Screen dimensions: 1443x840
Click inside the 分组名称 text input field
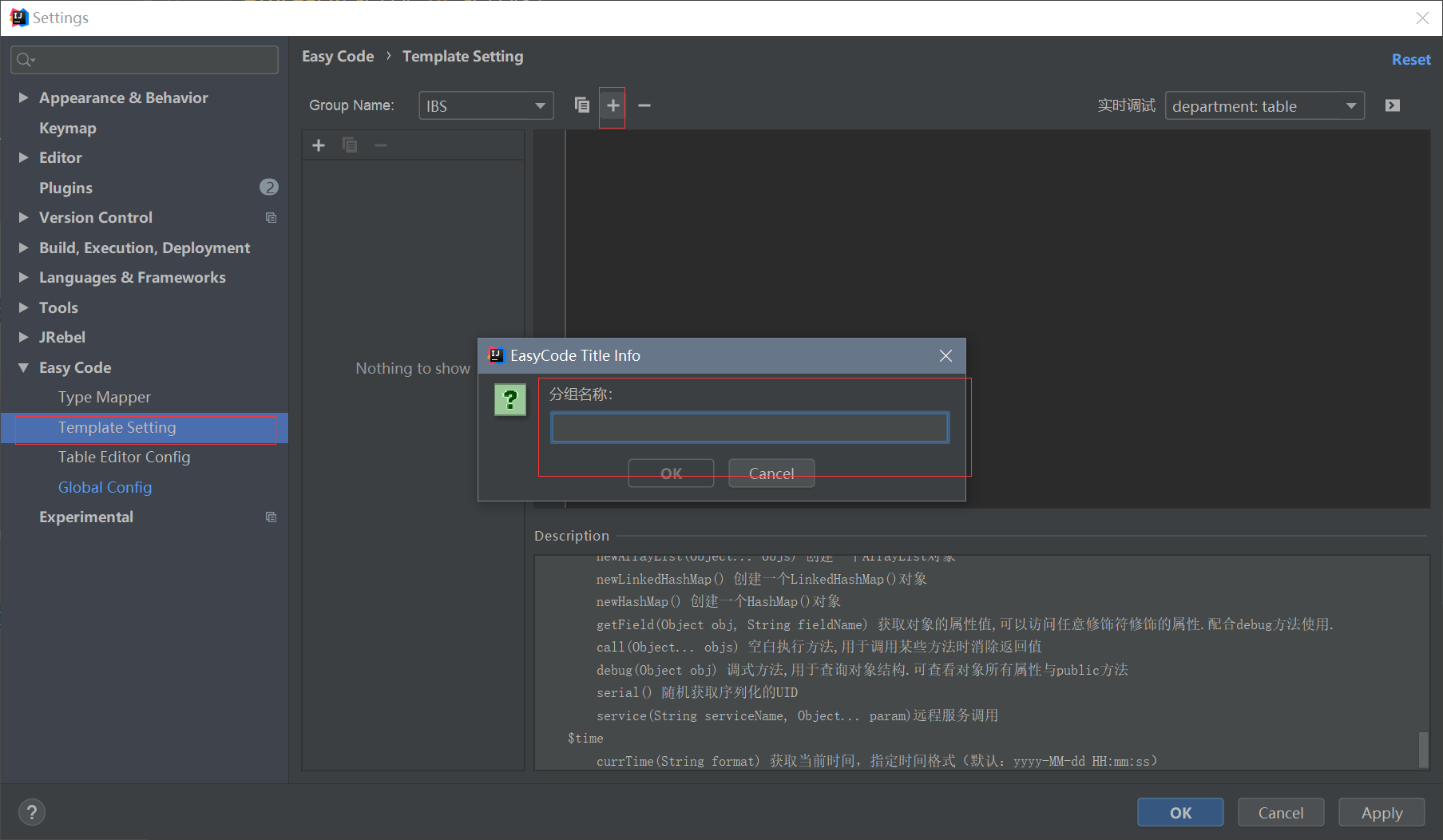tap(748, 427)
